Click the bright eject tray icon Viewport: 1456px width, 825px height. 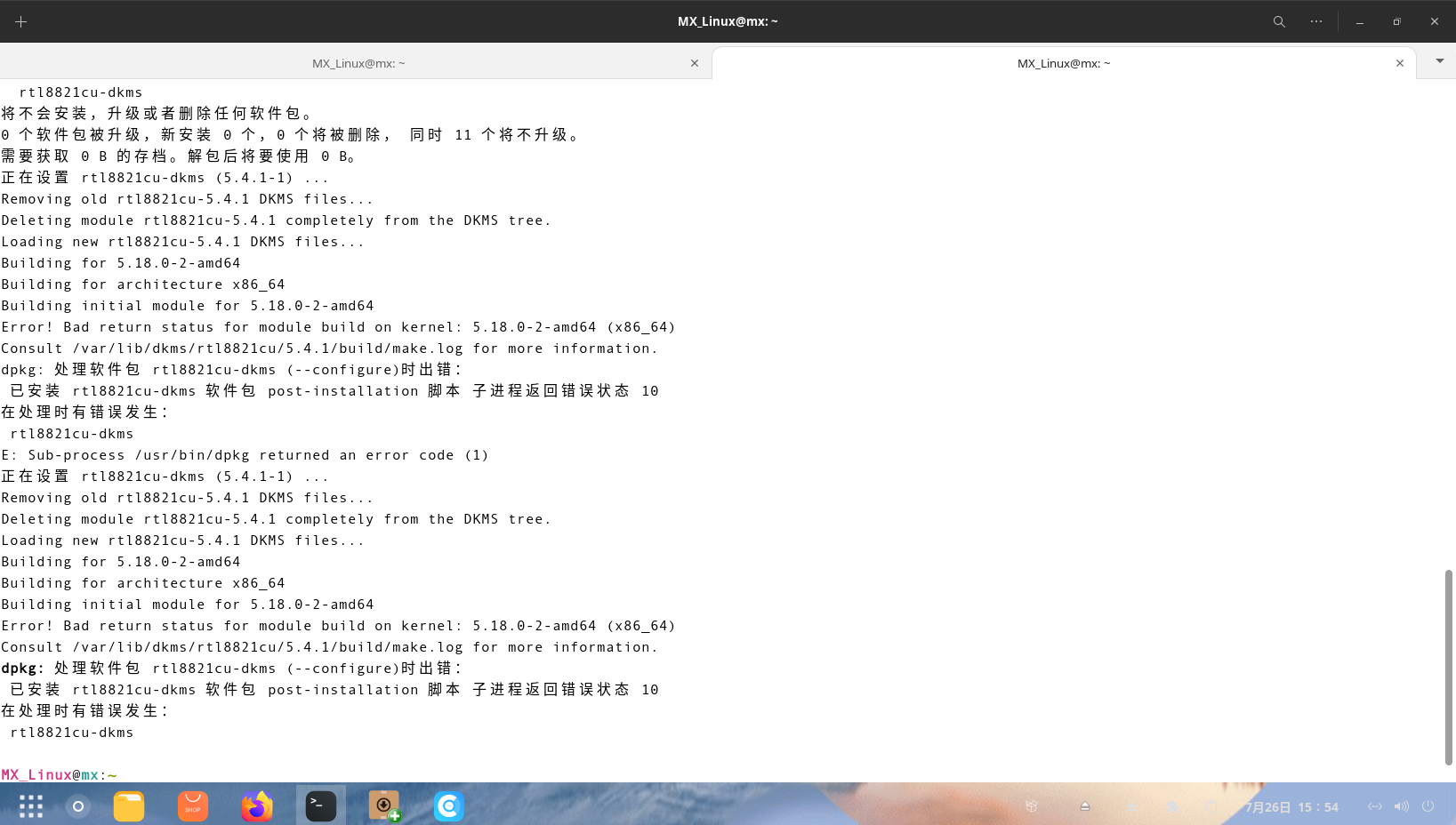click(1085, 806)
